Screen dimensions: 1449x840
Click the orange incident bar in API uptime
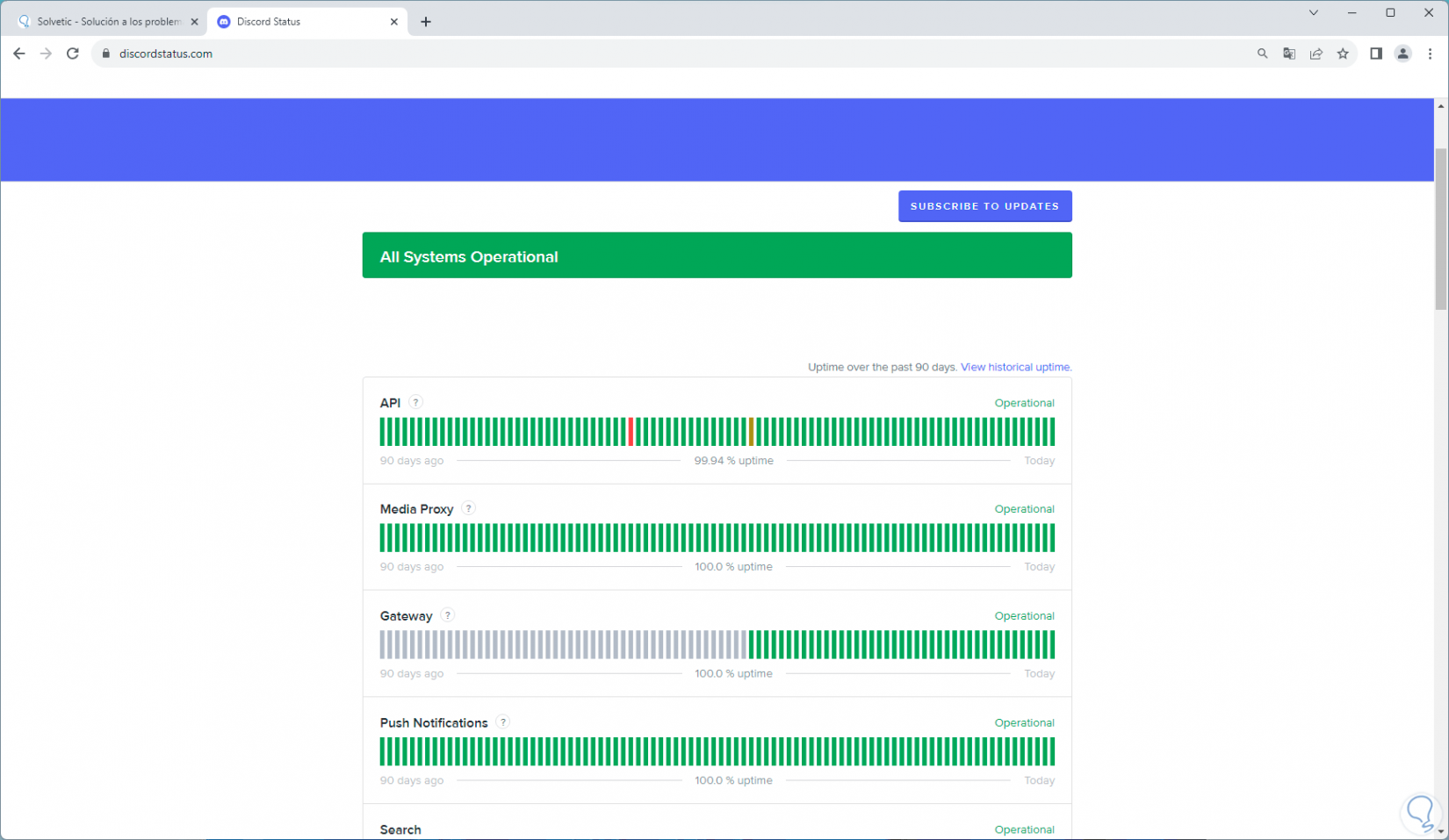pos(752,432)
